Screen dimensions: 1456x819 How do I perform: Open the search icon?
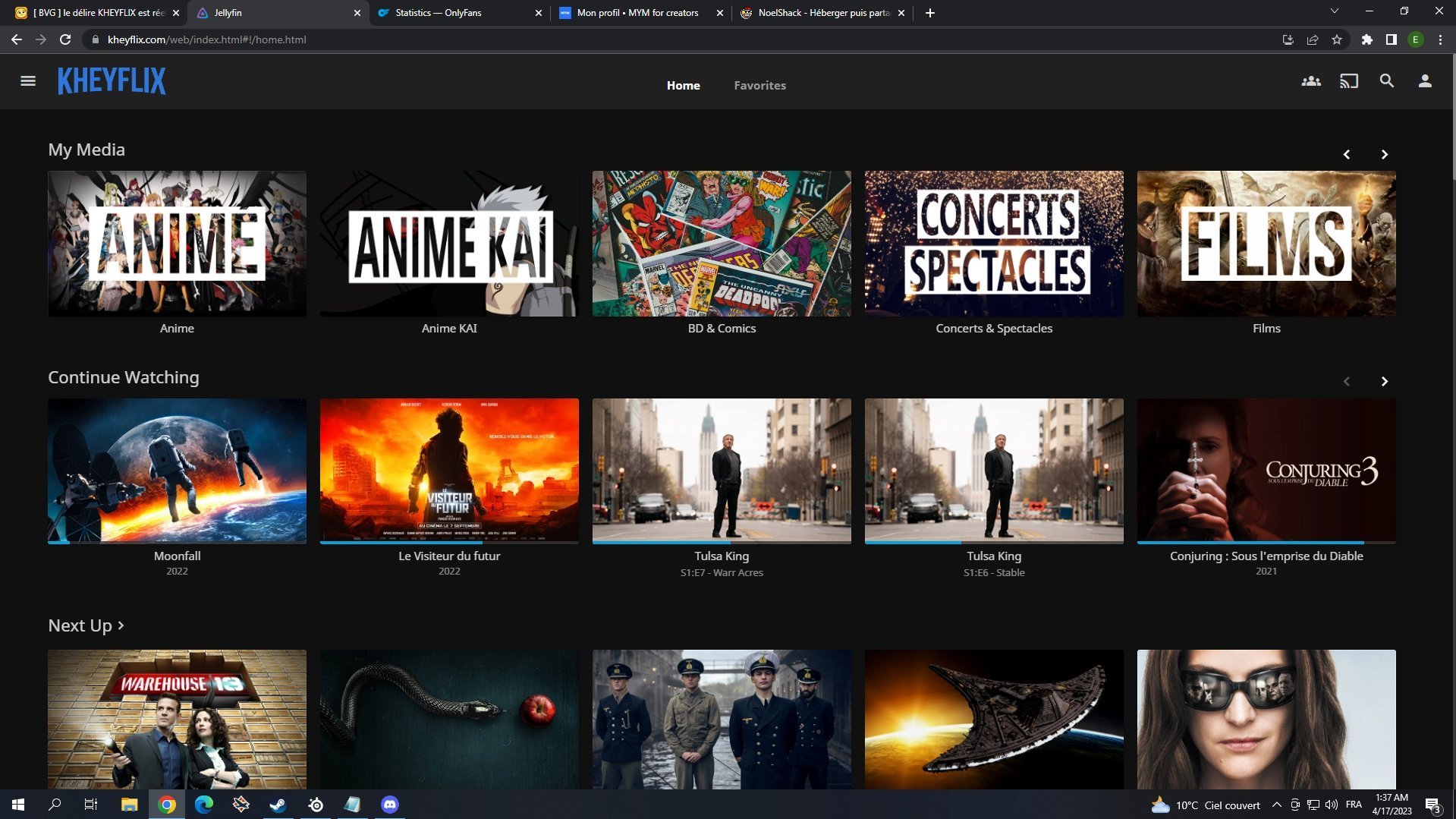pyautogui.click(x=1387, y=81)
